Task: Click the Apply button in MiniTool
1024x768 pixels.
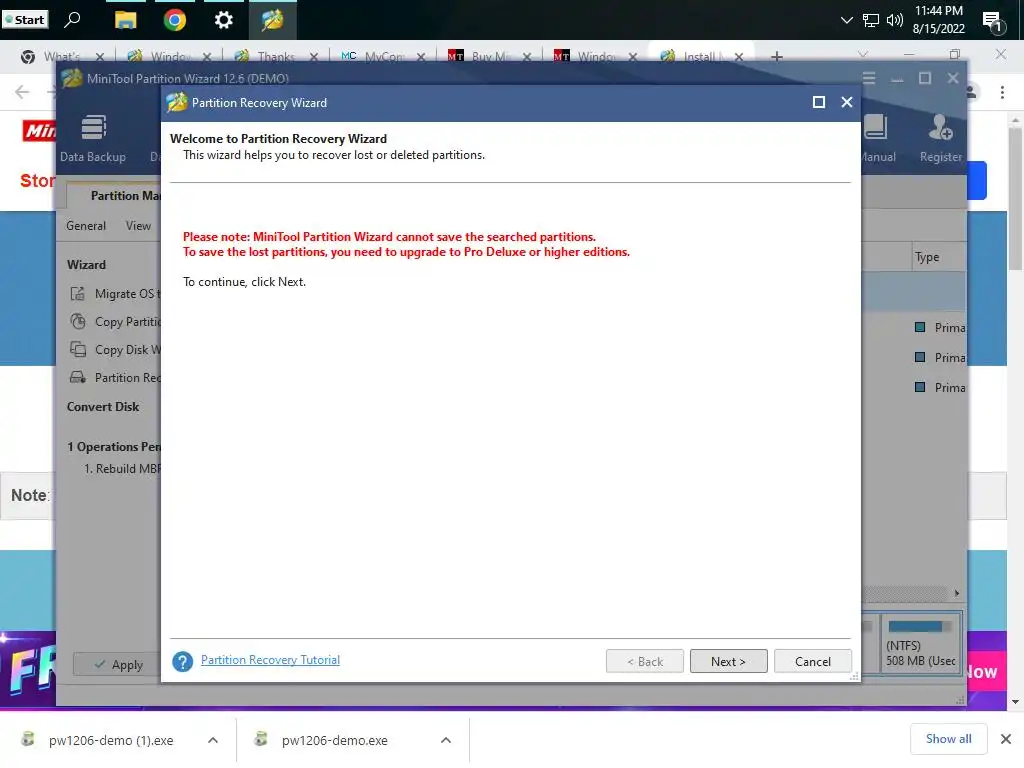Action: (118, 664)
